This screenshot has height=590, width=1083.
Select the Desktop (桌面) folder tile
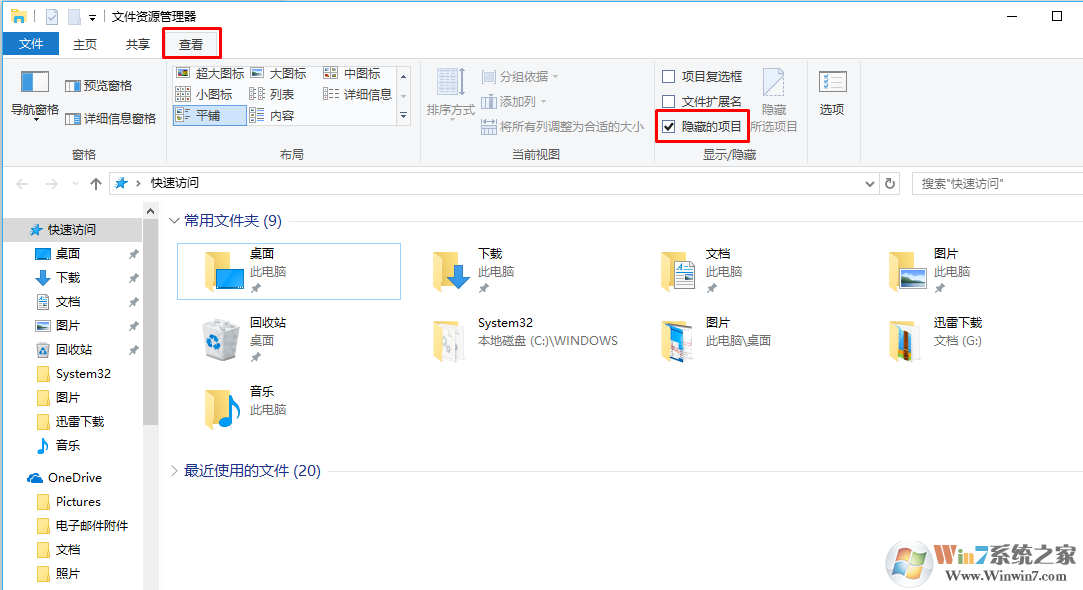pyautogui.click(x=289, y=272)
